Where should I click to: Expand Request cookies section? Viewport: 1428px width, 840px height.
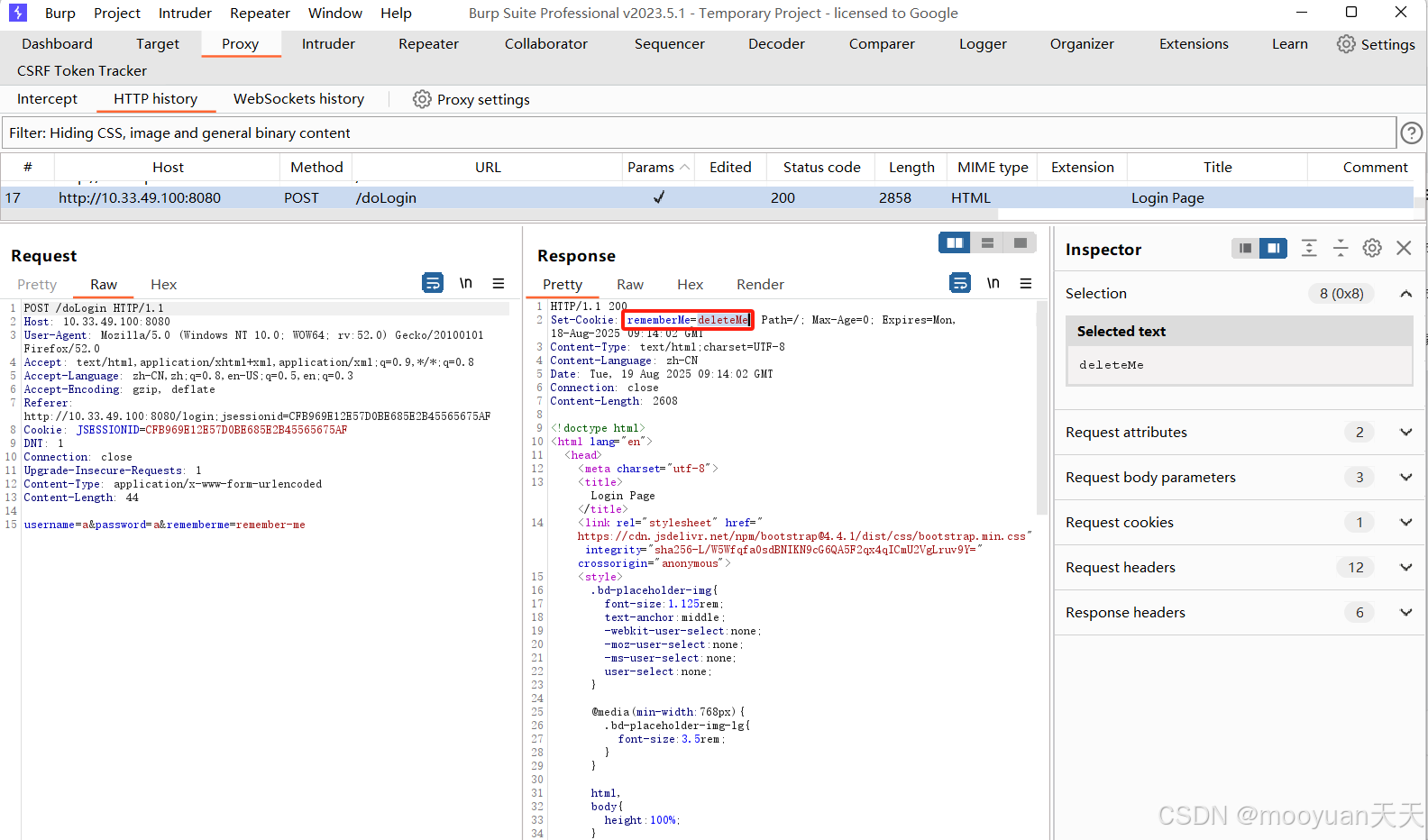coord(1405,523)
